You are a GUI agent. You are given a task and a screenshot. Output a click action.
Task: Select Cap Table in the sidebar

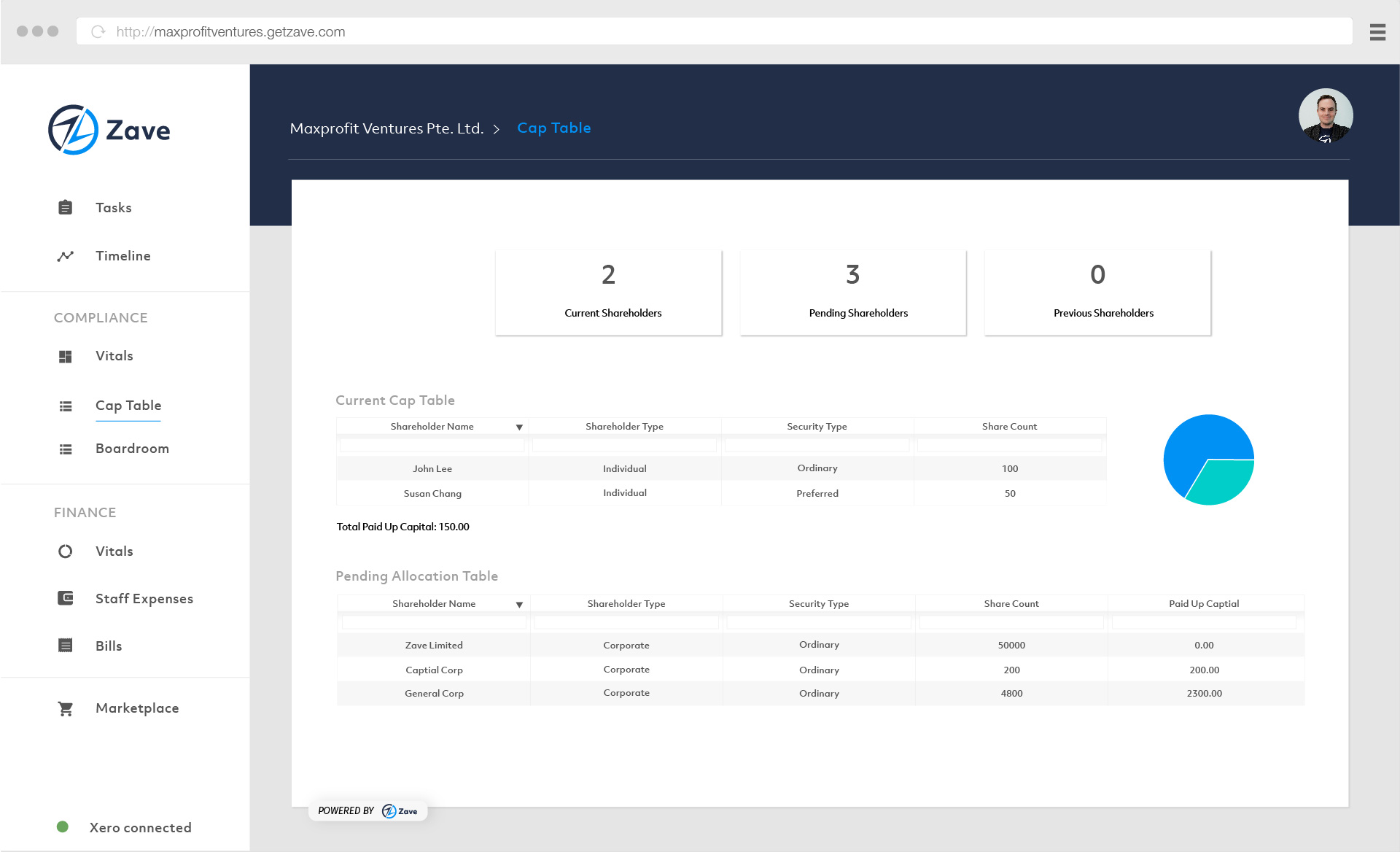click(x=128, y=406)
